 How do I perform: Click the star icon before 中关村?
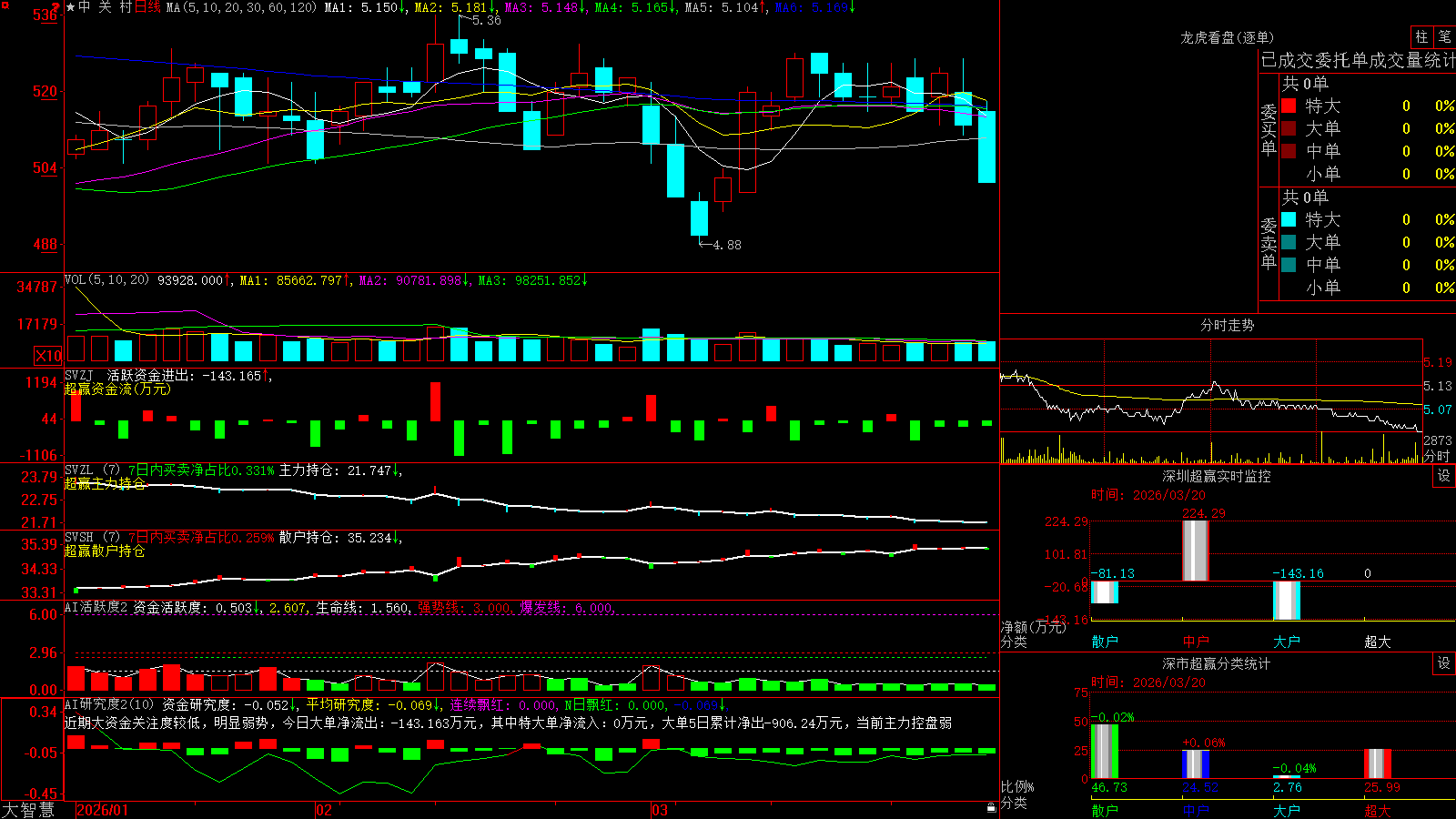click(70, 7)
